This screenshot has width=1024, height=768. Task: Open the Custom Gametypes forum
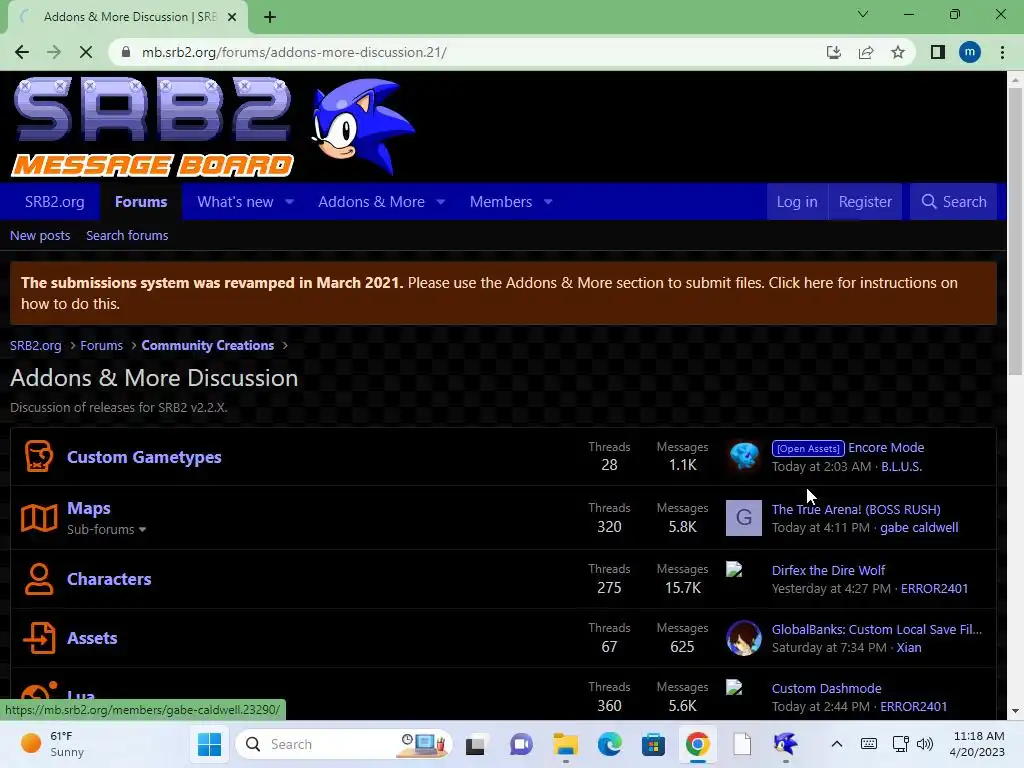coord(144,457)
